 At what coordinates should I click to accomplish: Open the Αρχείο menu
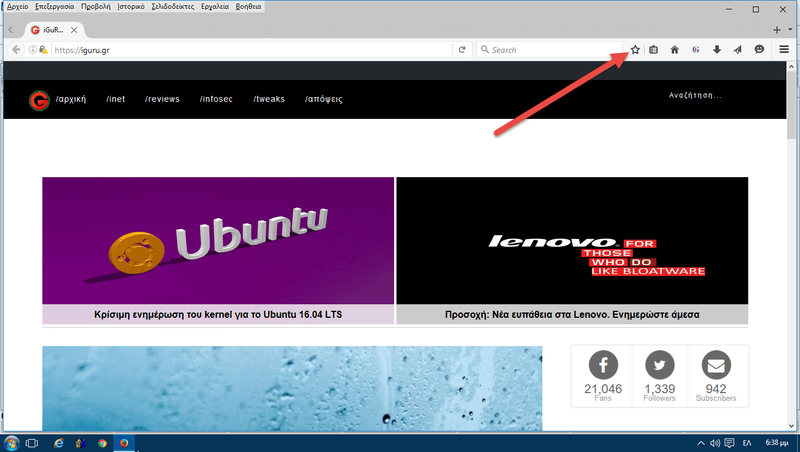[x=18, y=6]
